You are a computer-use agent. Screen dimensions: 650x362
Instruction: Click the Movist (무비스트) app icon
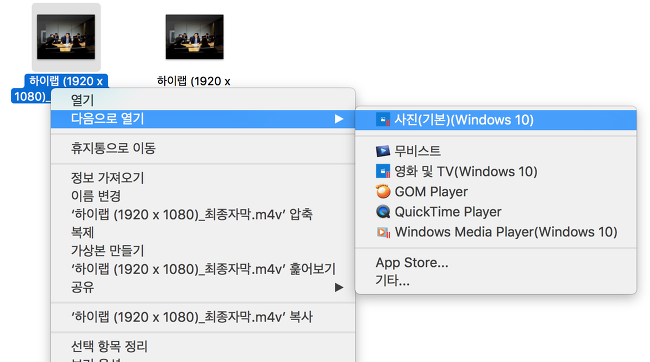383,151
